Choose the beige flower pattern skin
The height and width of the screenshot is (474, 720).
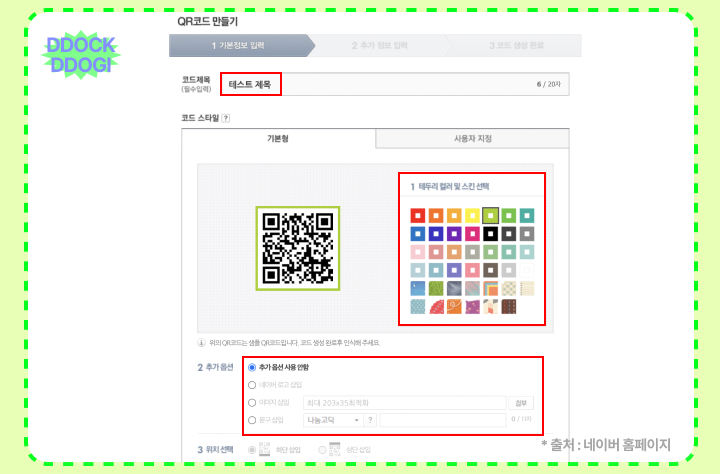(x=508, y=288)
